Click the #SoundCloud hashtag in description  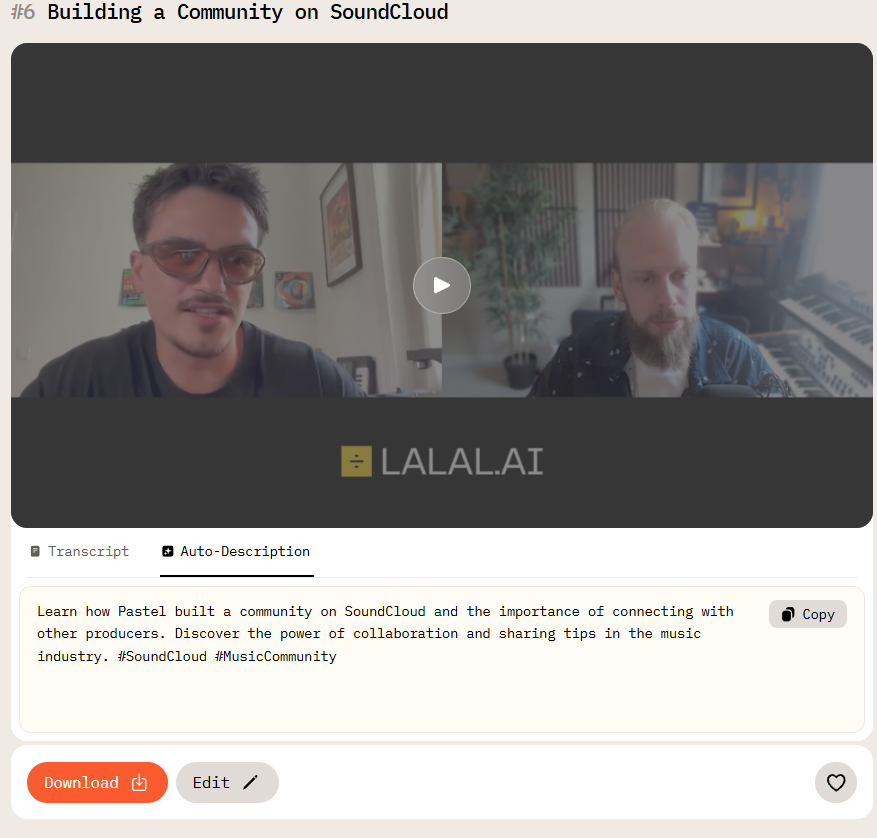pyautogui.click(x=162, y=656)
